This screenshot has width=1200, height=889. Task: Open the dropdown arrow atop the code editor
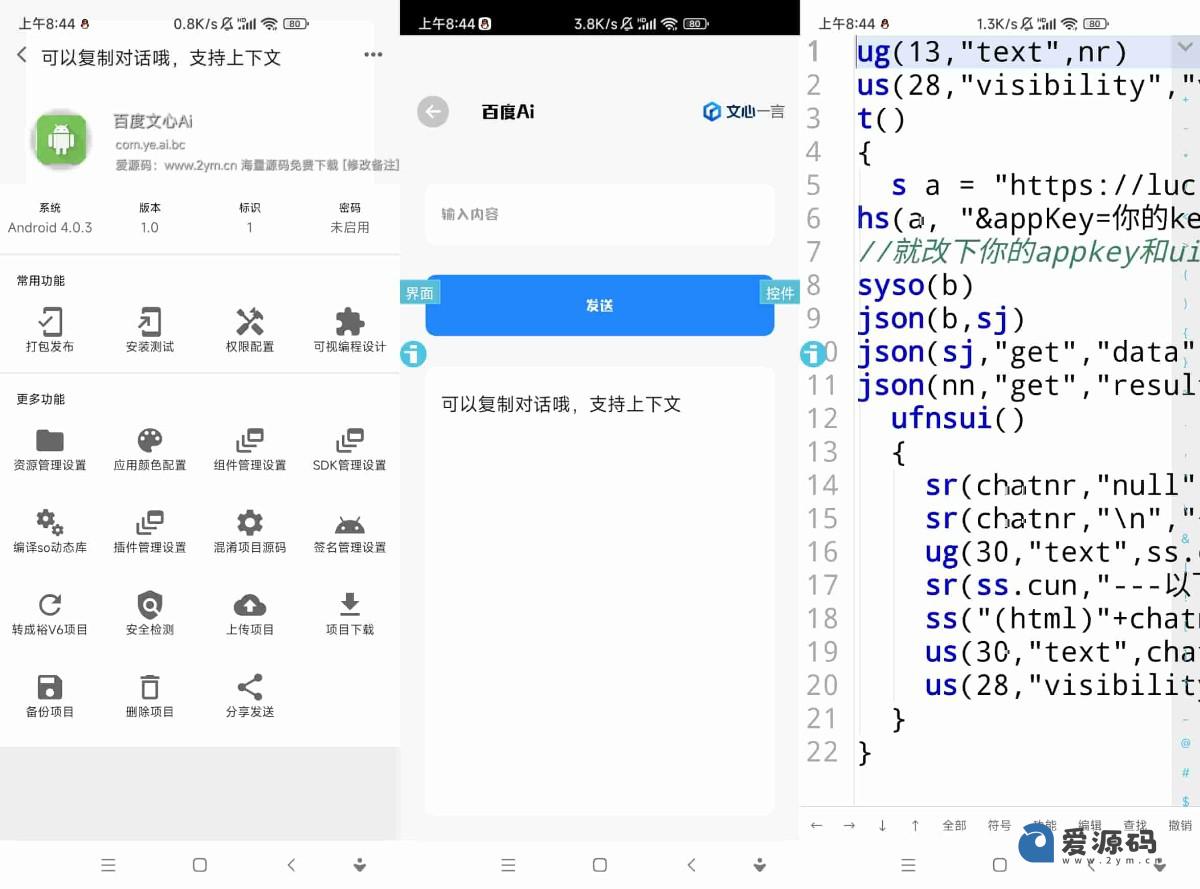(x=1187, y=48)
